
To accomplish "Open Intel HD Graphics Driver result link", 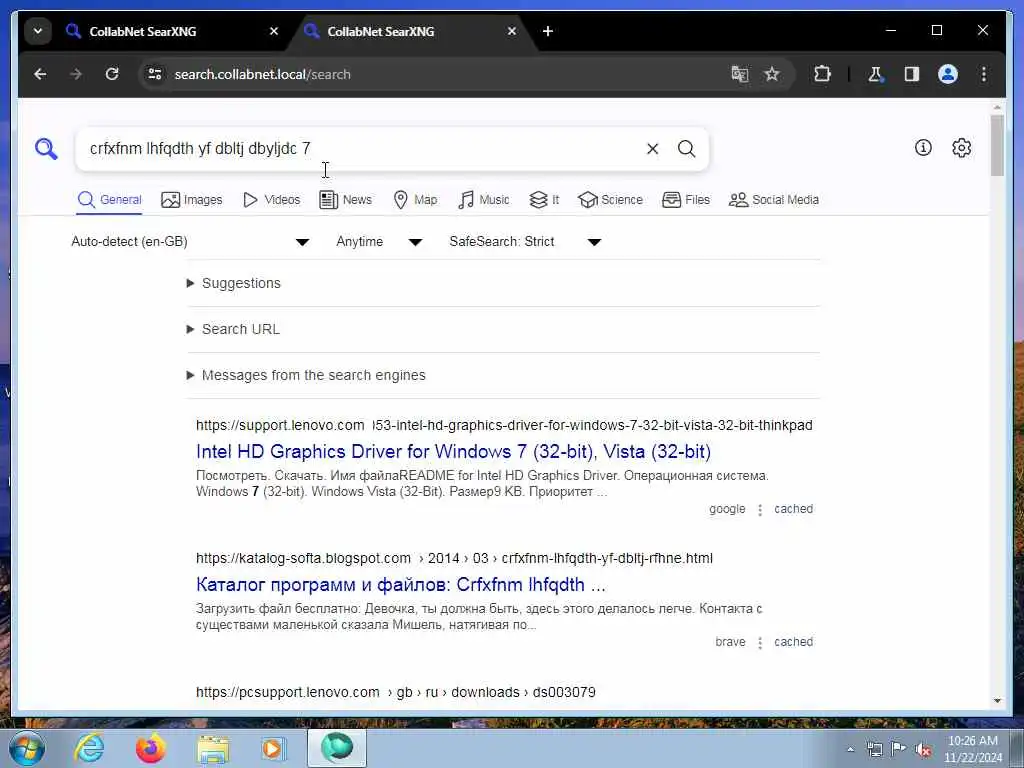I will pyautogui.click(x=453, y=452).
